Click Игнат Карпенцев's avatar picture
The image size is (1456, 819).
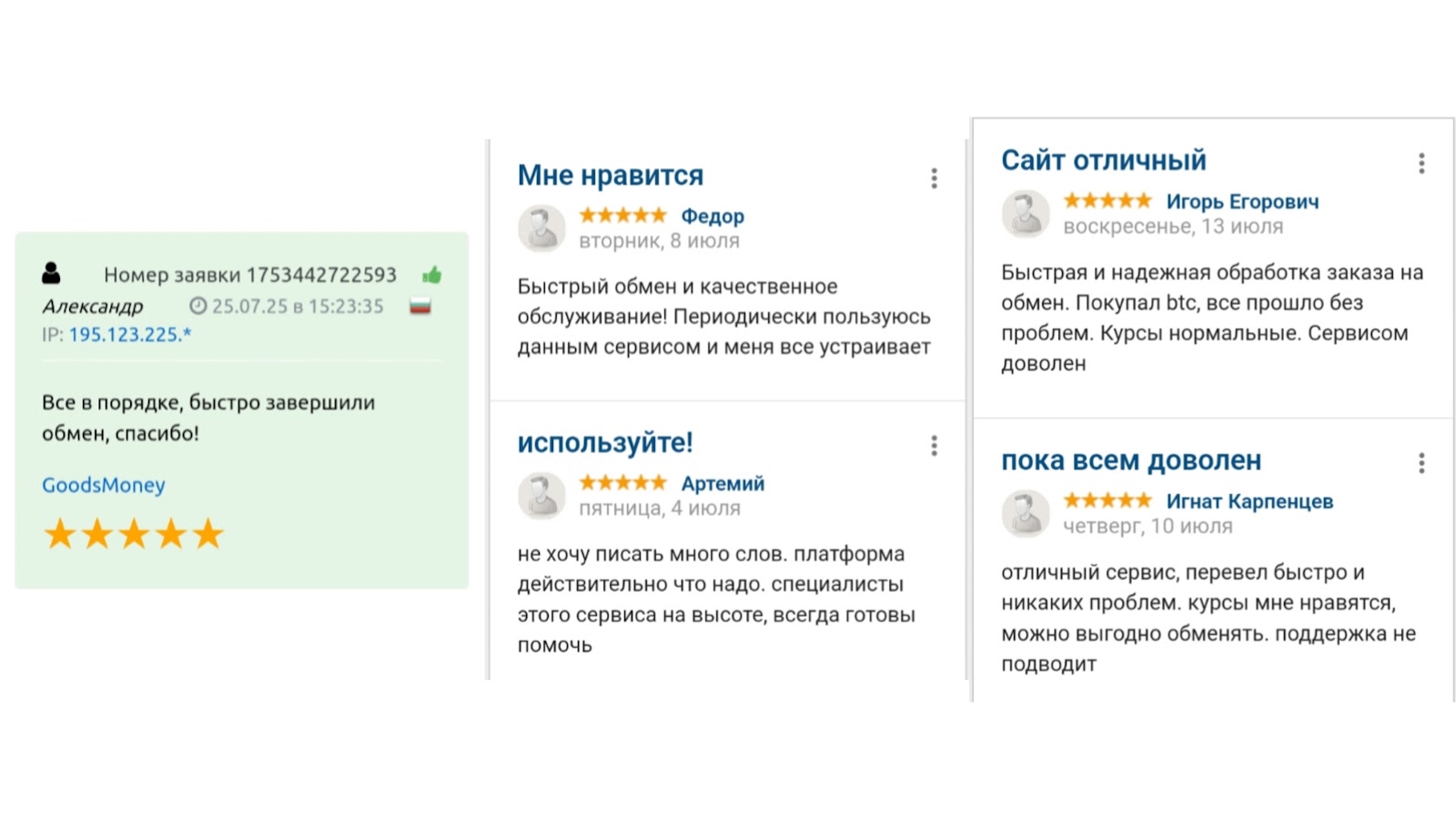click(1026, 513)
